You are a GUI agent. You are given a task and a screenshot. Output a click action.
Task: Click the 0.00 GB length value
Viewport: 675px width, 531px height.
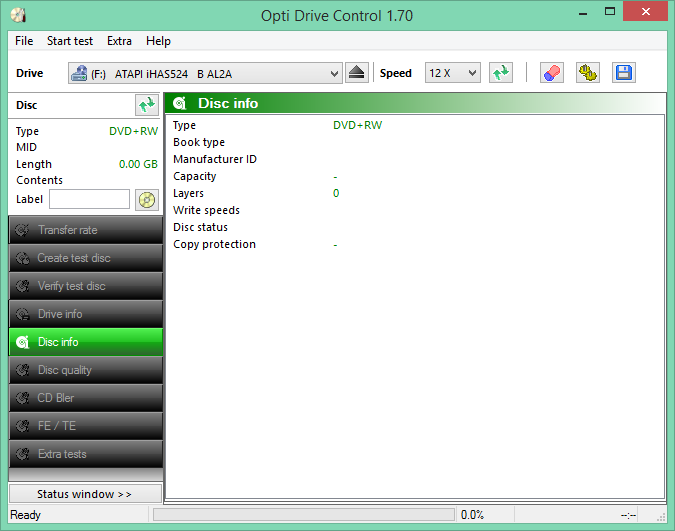pos(138,164)
